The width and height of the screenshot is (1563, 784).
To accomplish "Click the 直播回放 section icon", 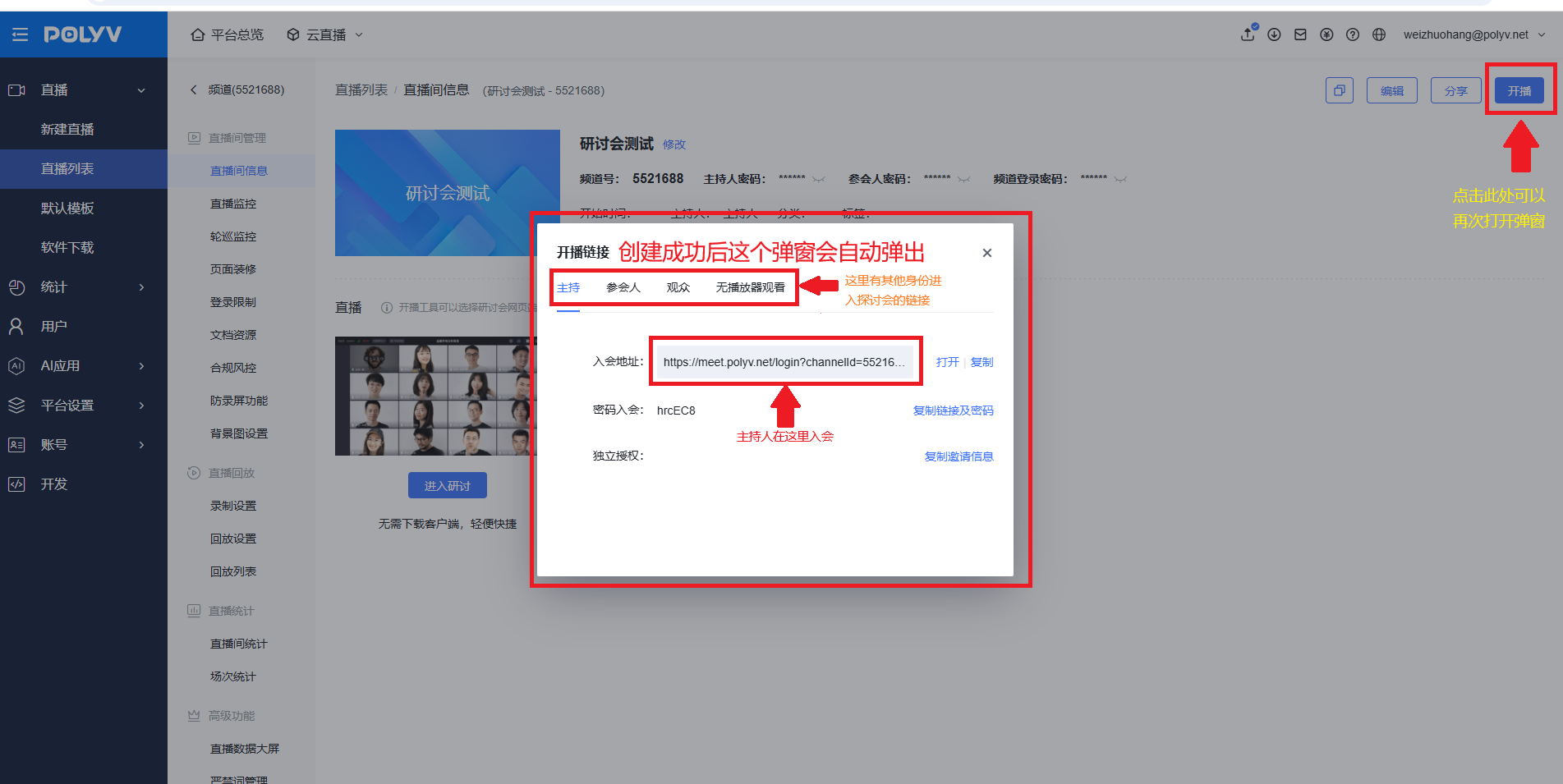I will 194,473.
